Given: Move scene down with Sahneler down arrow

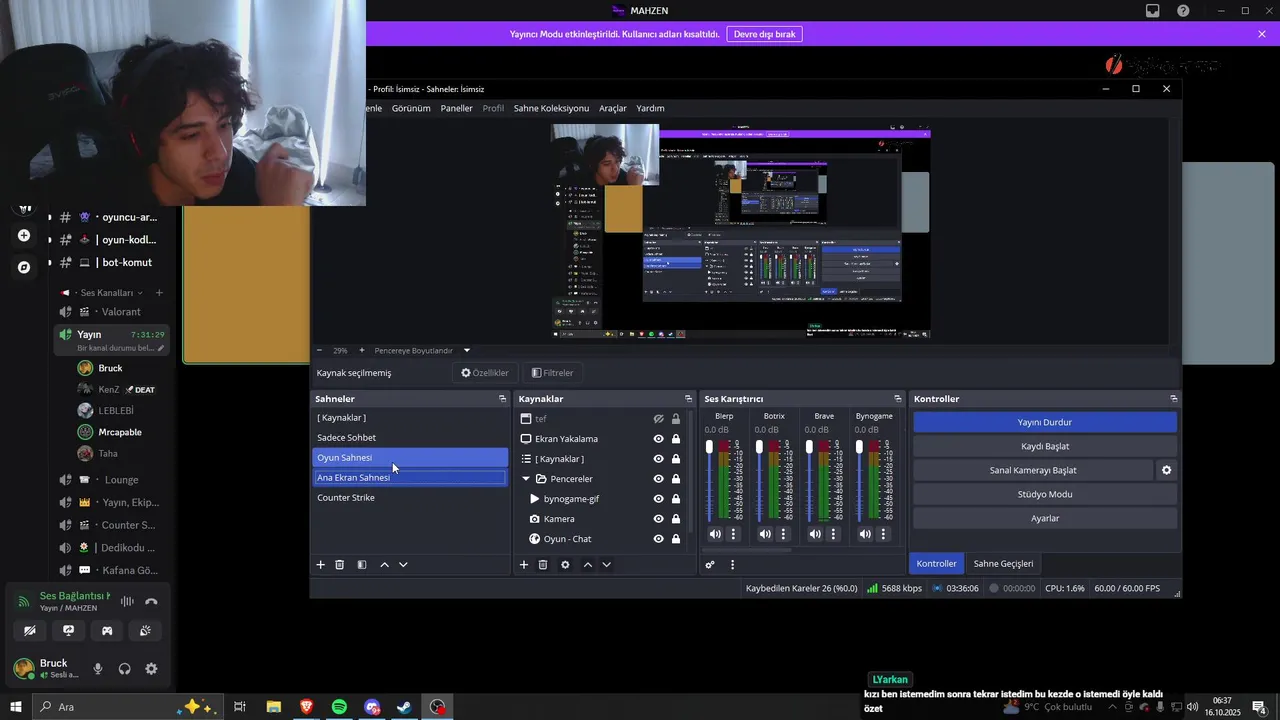Looking at the screenshot, I should point(403,565).
